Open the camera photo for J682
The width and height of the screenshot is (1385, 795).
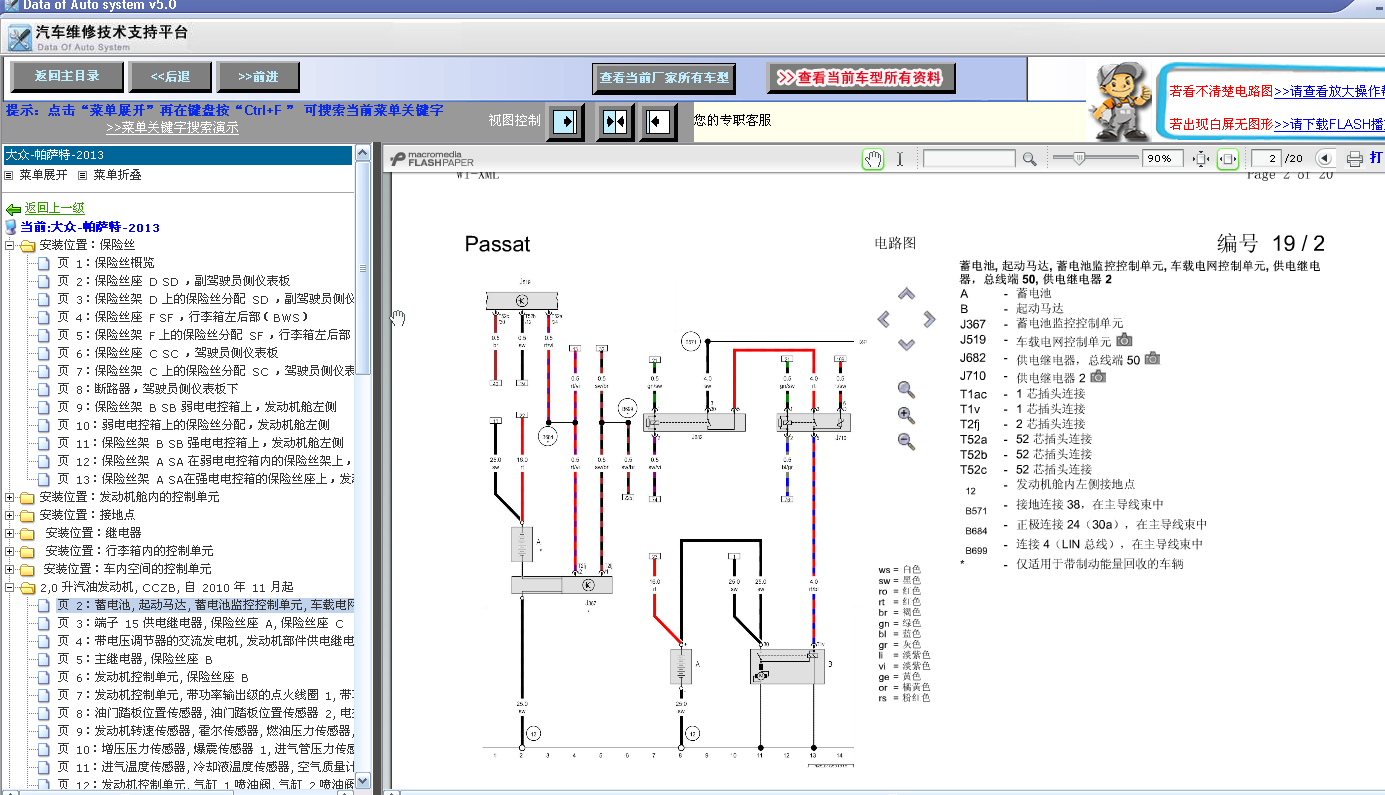[1151, 358]
